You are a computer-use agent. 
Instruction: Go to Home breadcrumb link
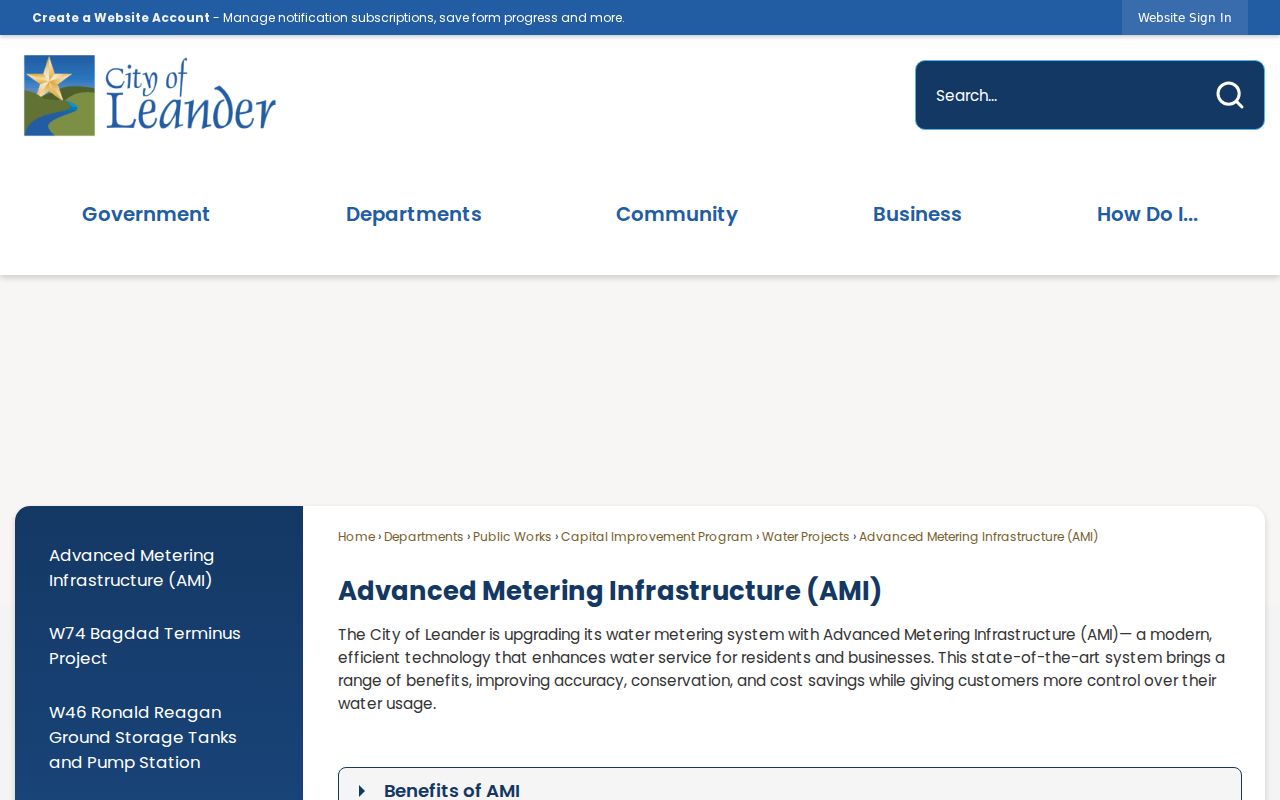point(357,537)
